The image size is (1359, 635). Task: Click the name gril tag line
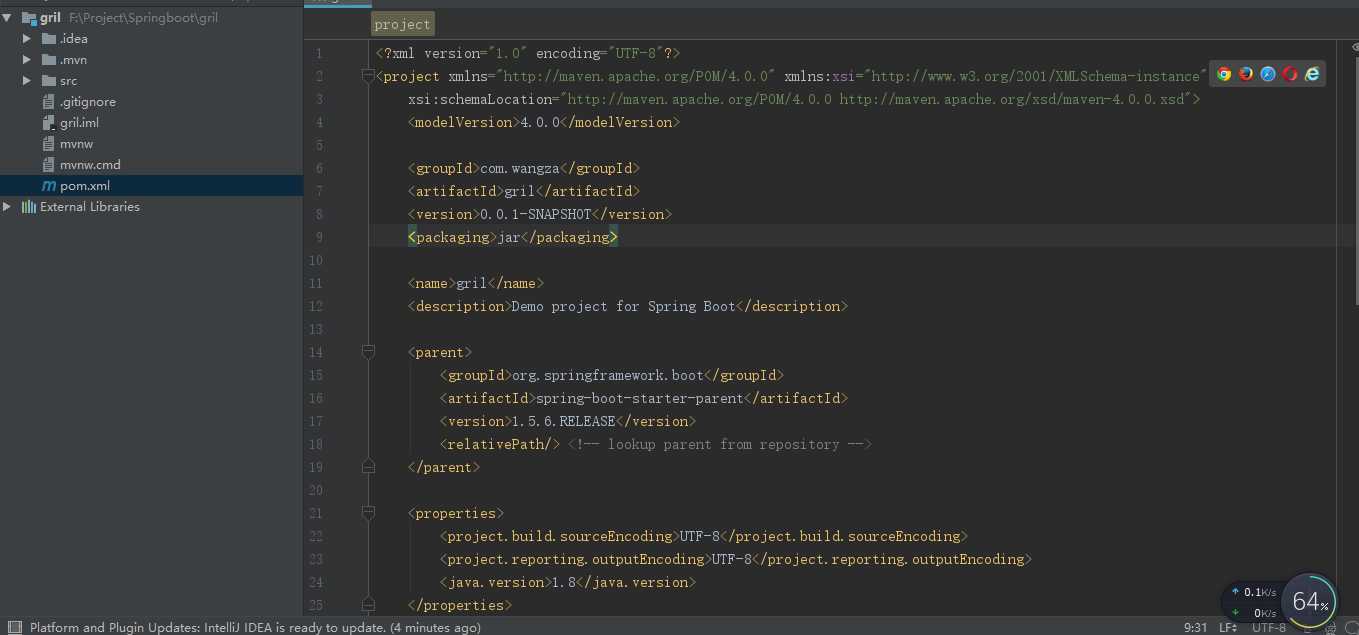pyautogui.click(x=475, y=283)
